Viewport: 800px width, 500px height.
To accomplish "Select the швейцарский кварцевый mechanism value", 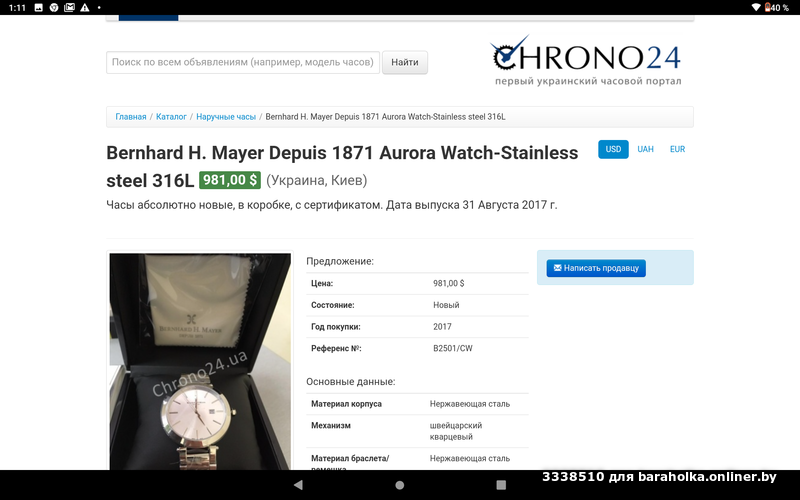I will coord(456,431).
